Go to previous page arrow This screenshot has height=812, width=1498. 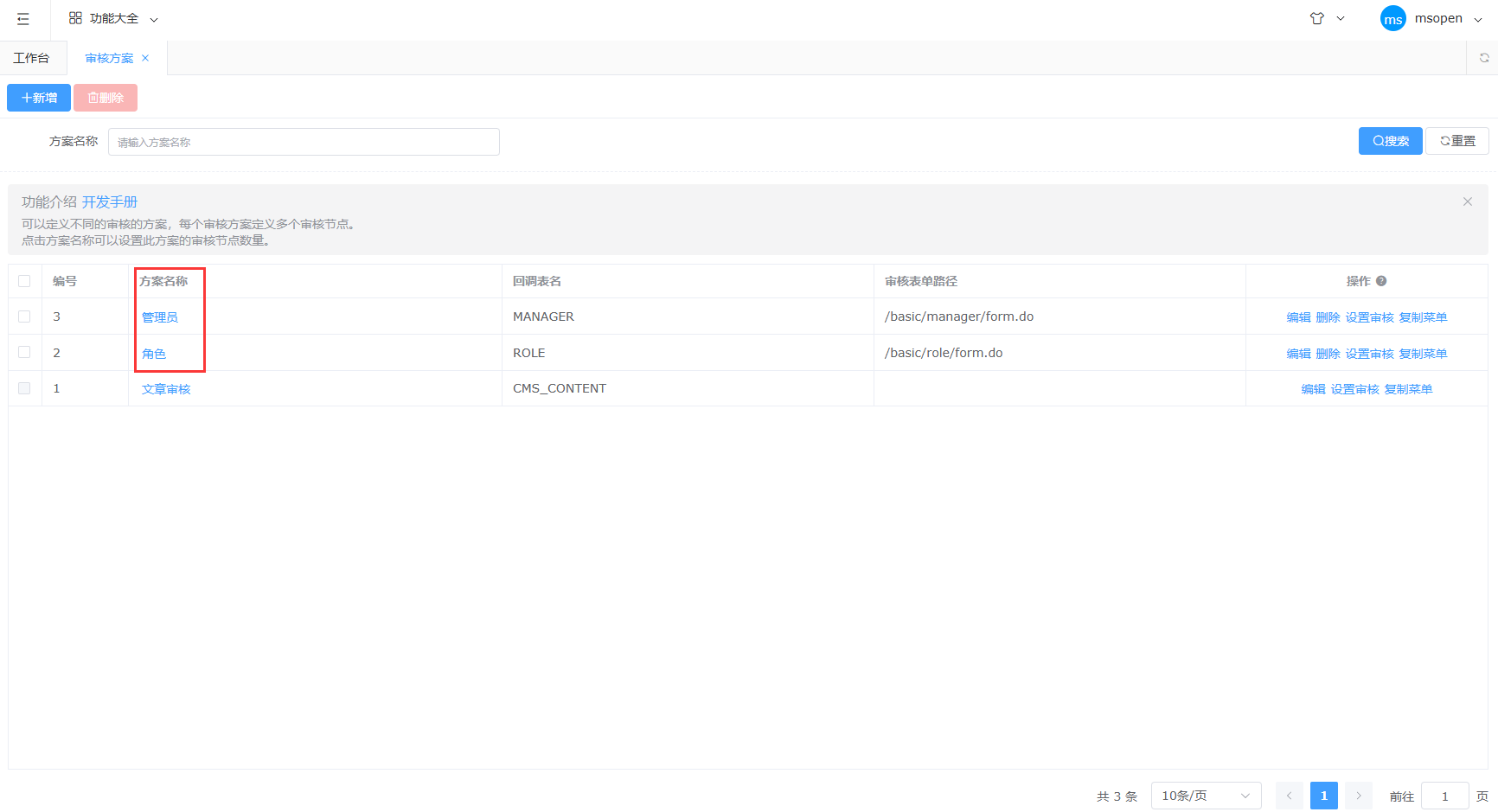point(1289,796)
